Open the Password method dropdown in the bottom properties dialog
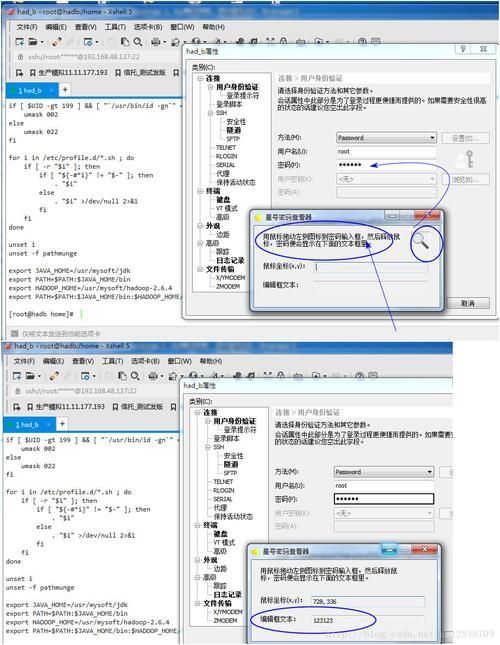500x645 pixels. (384, 471)
